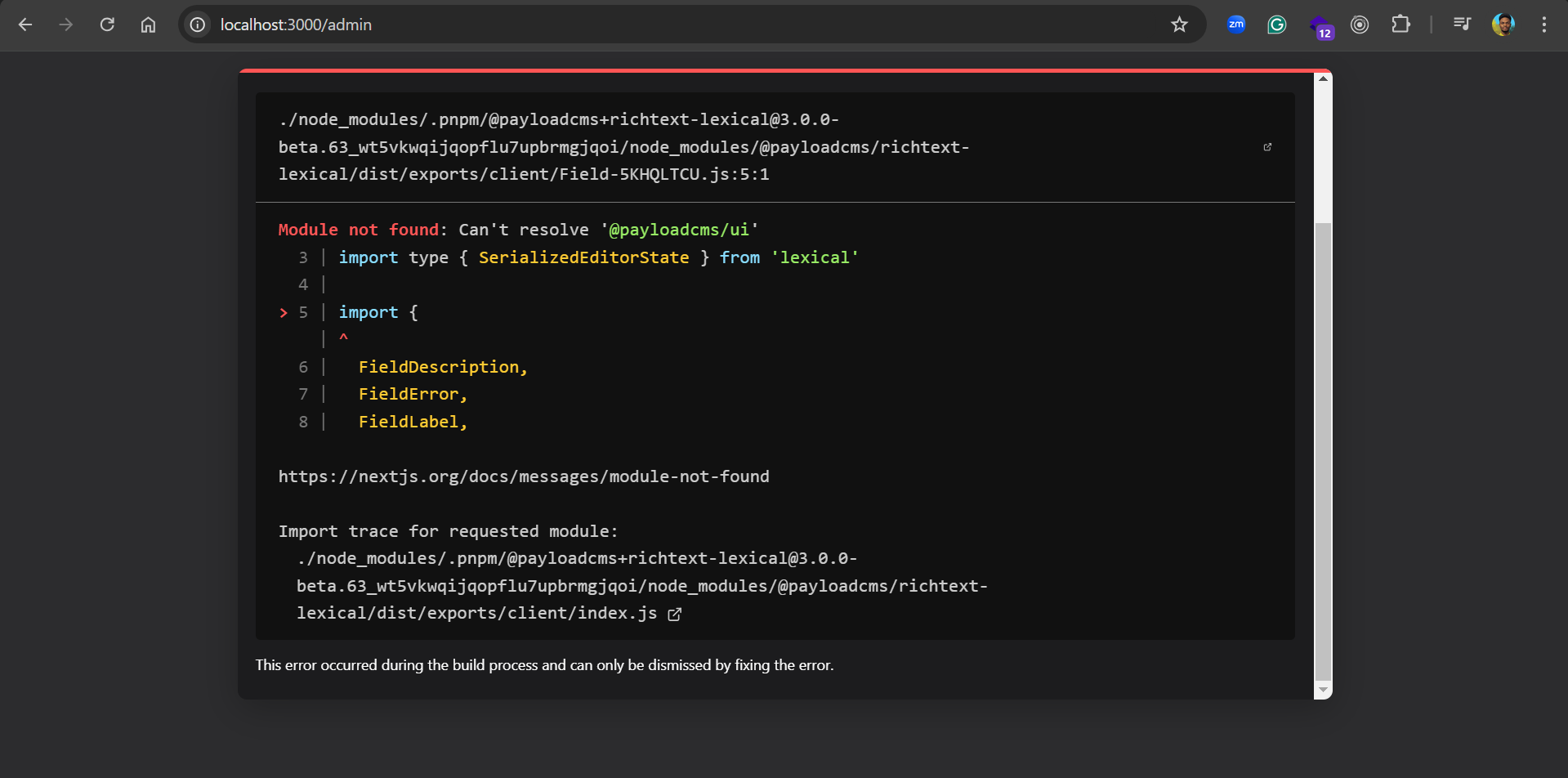Open the circular target extension icon
The image size is (1568, 778).
point(1360,25)
